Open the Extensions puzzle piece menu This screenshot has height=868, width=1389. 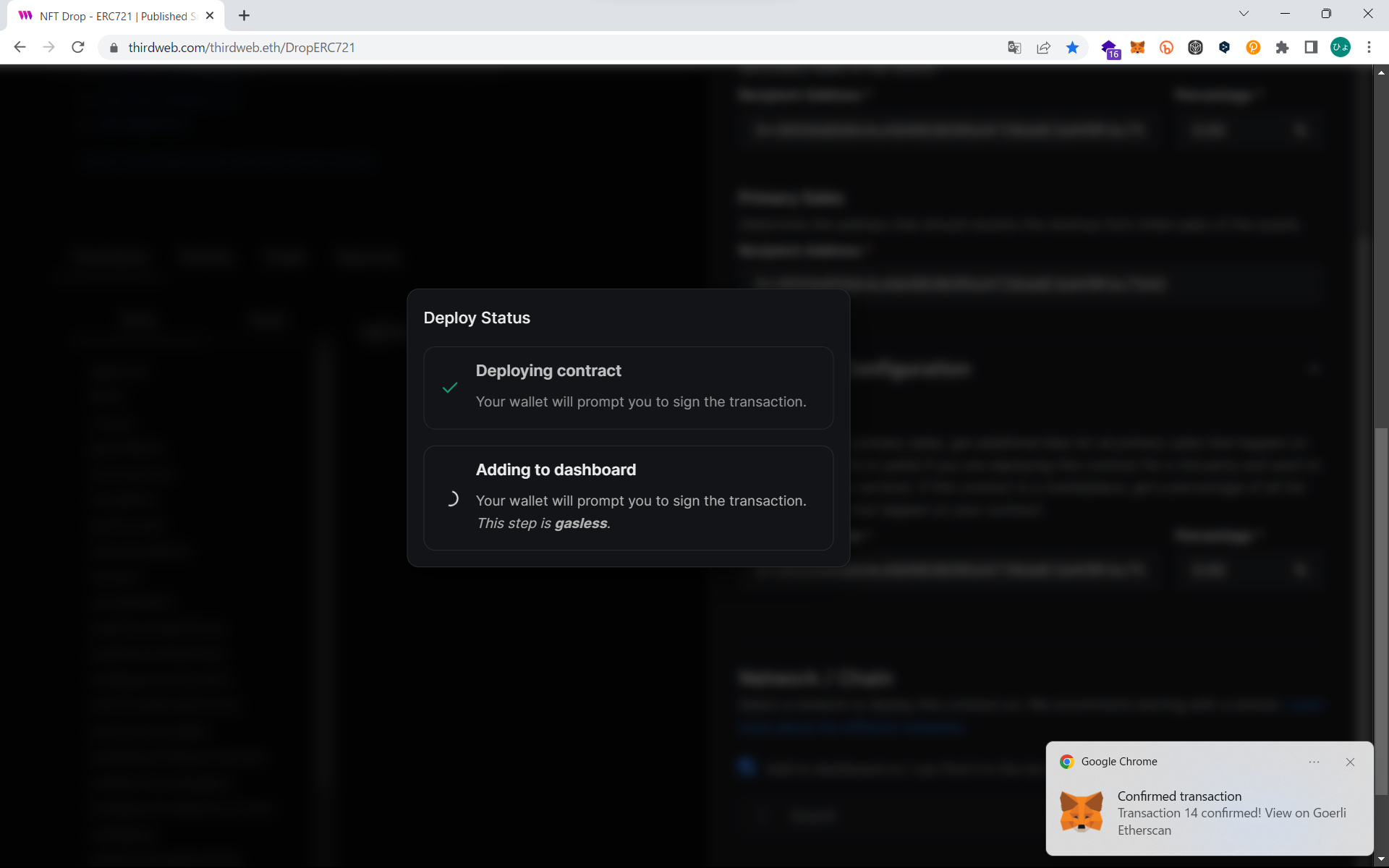click(x=1282, y=48)
